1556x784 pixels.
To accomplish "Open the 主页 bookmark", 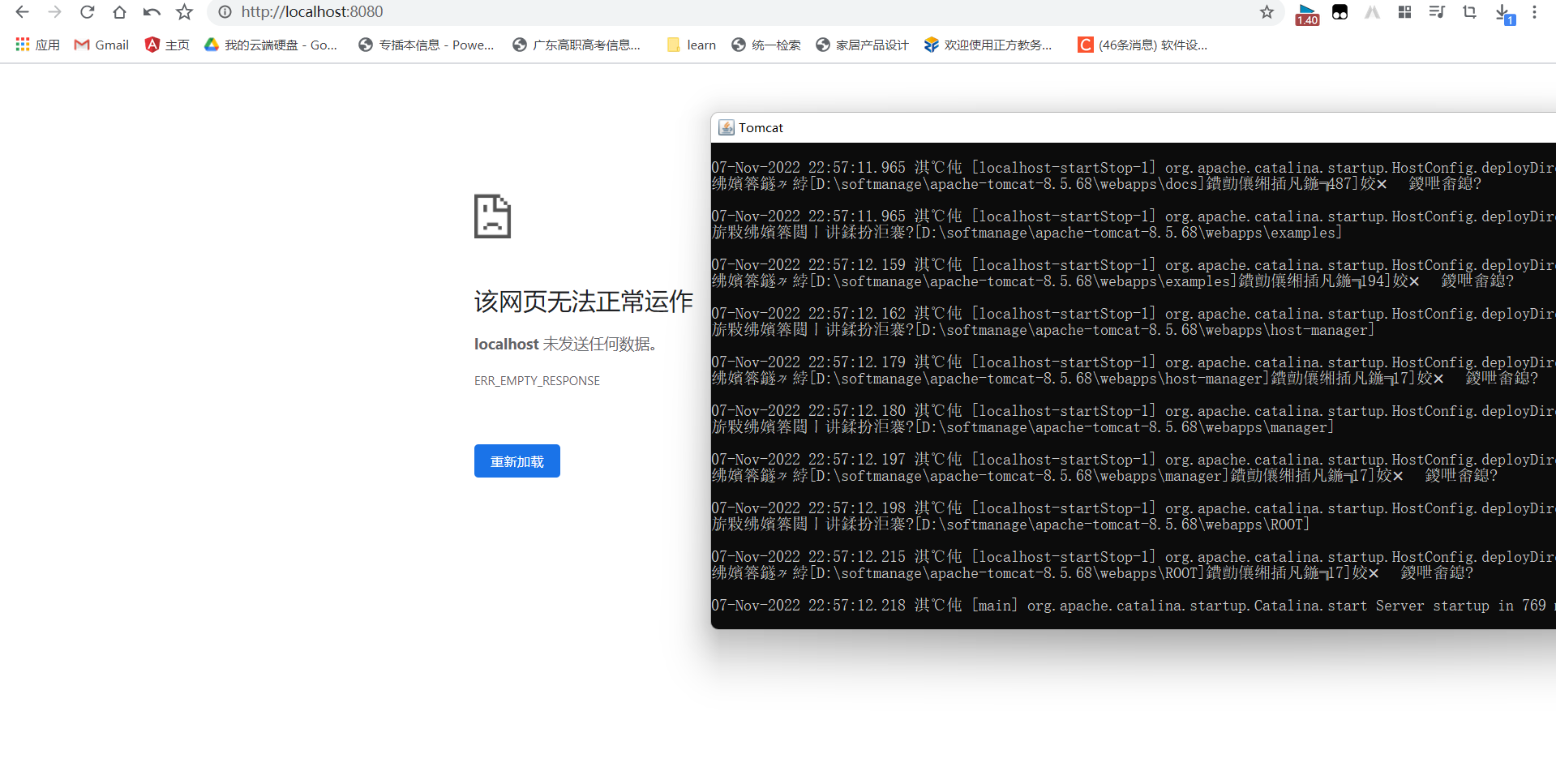I will 167,45.
